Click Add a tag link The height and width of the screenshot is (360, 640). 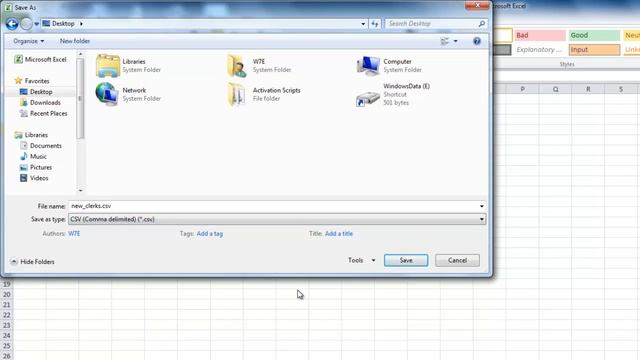[210, 233]
